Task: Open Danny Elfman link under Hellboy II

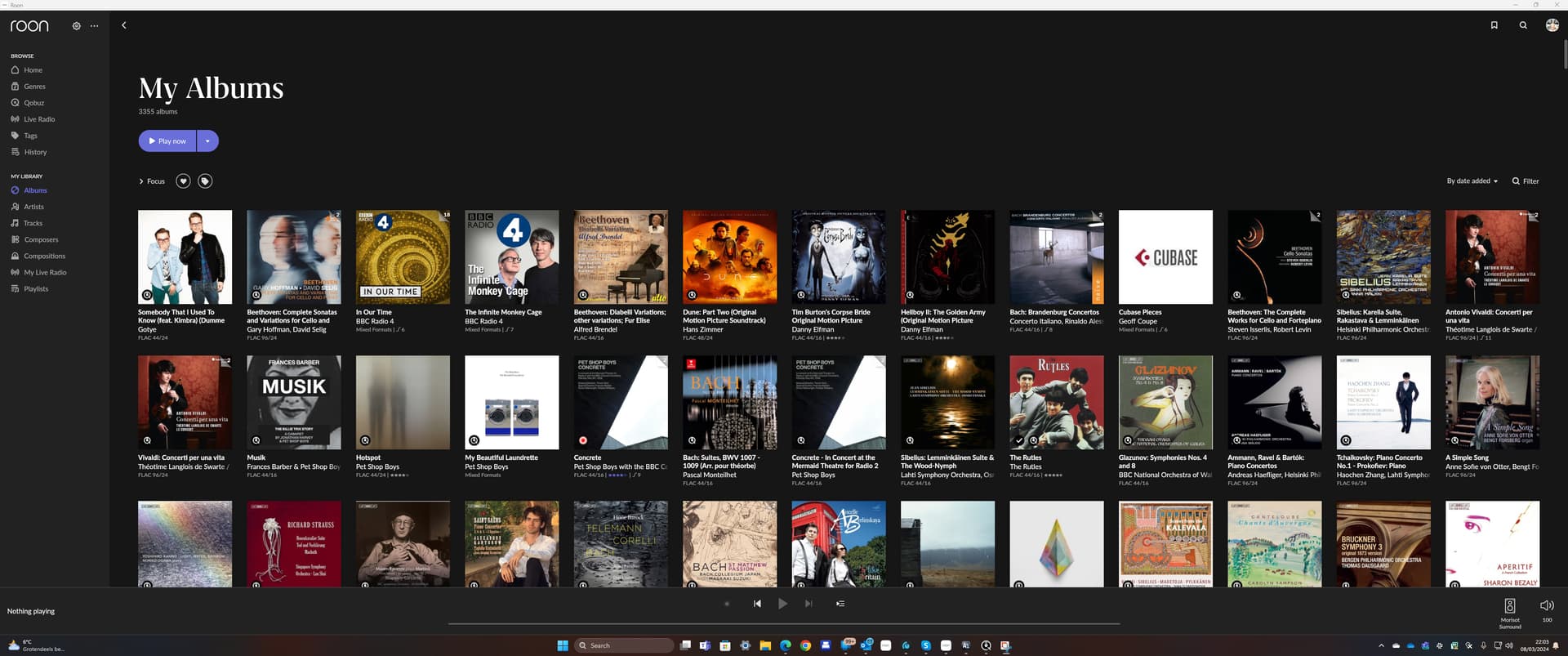Action: 921,329
